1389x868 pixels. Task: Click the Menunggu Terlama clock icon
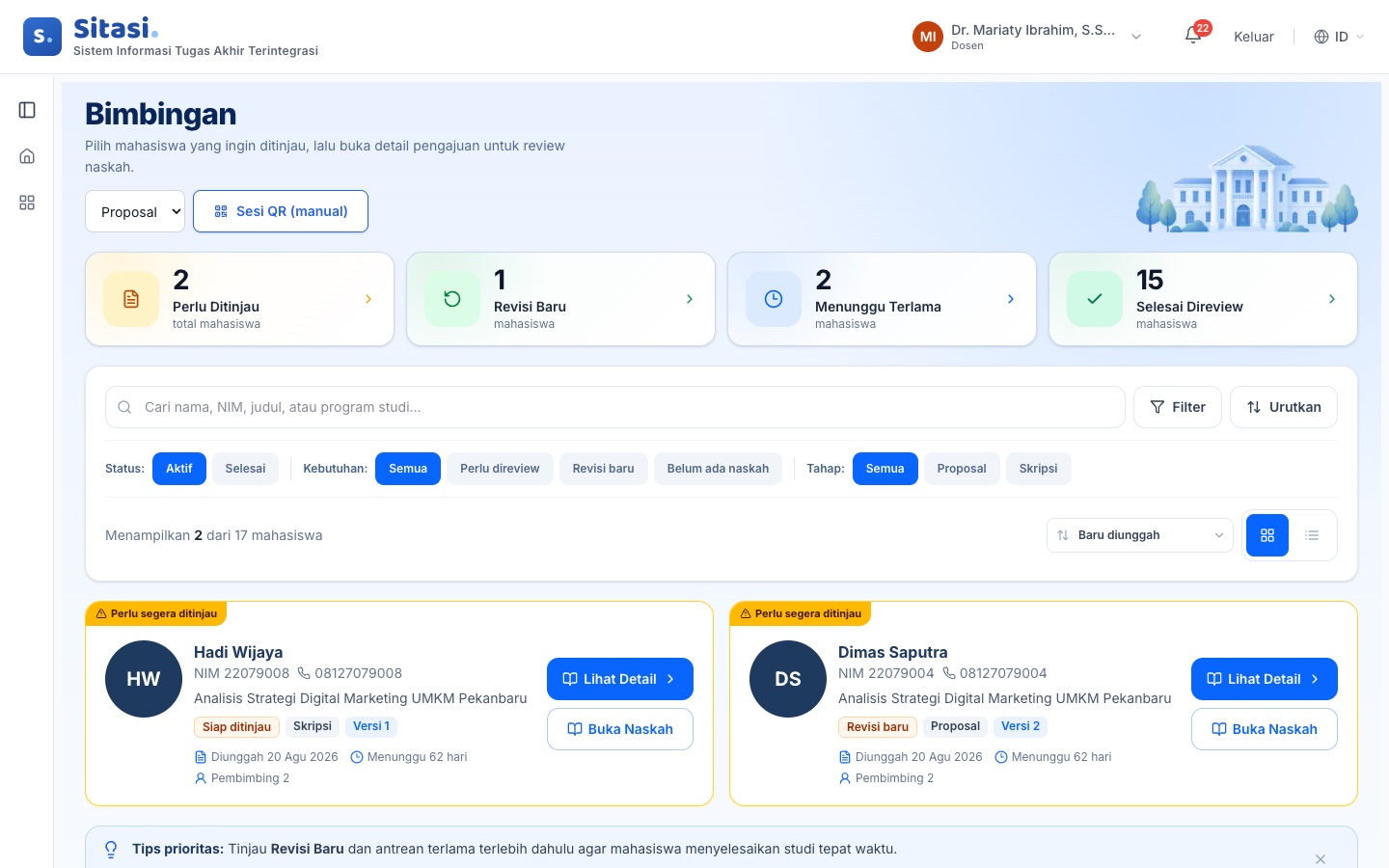click(x=774, y=299)
